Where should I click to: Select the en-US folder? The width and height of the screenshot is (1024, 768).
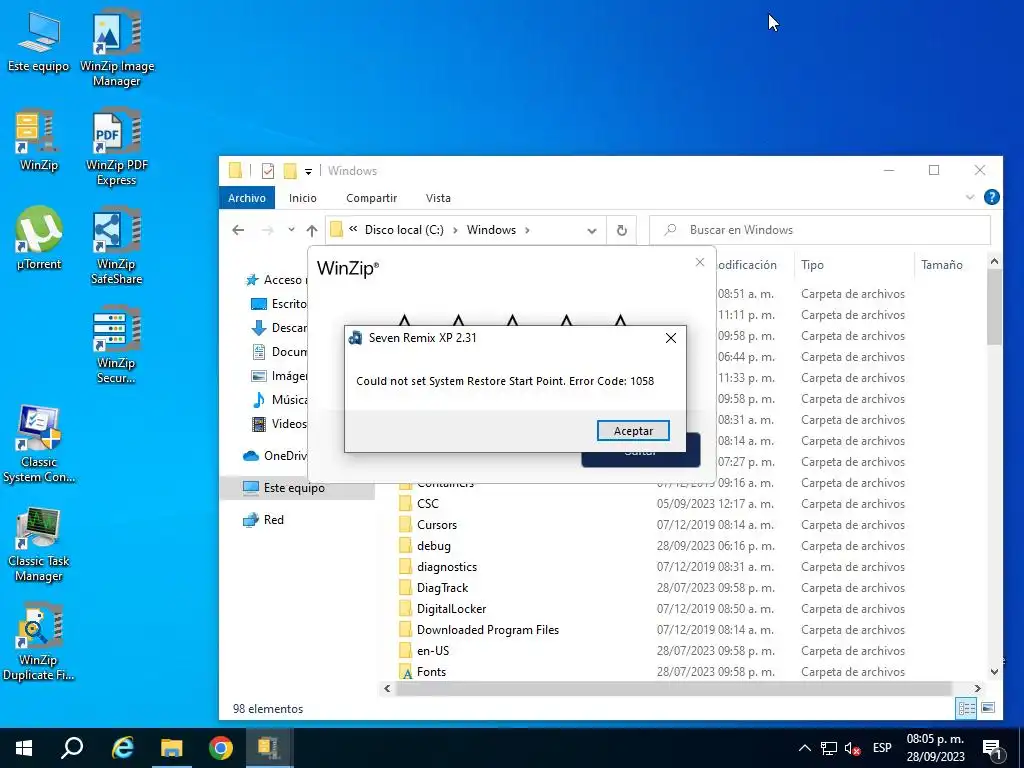[x=433, y=651]
